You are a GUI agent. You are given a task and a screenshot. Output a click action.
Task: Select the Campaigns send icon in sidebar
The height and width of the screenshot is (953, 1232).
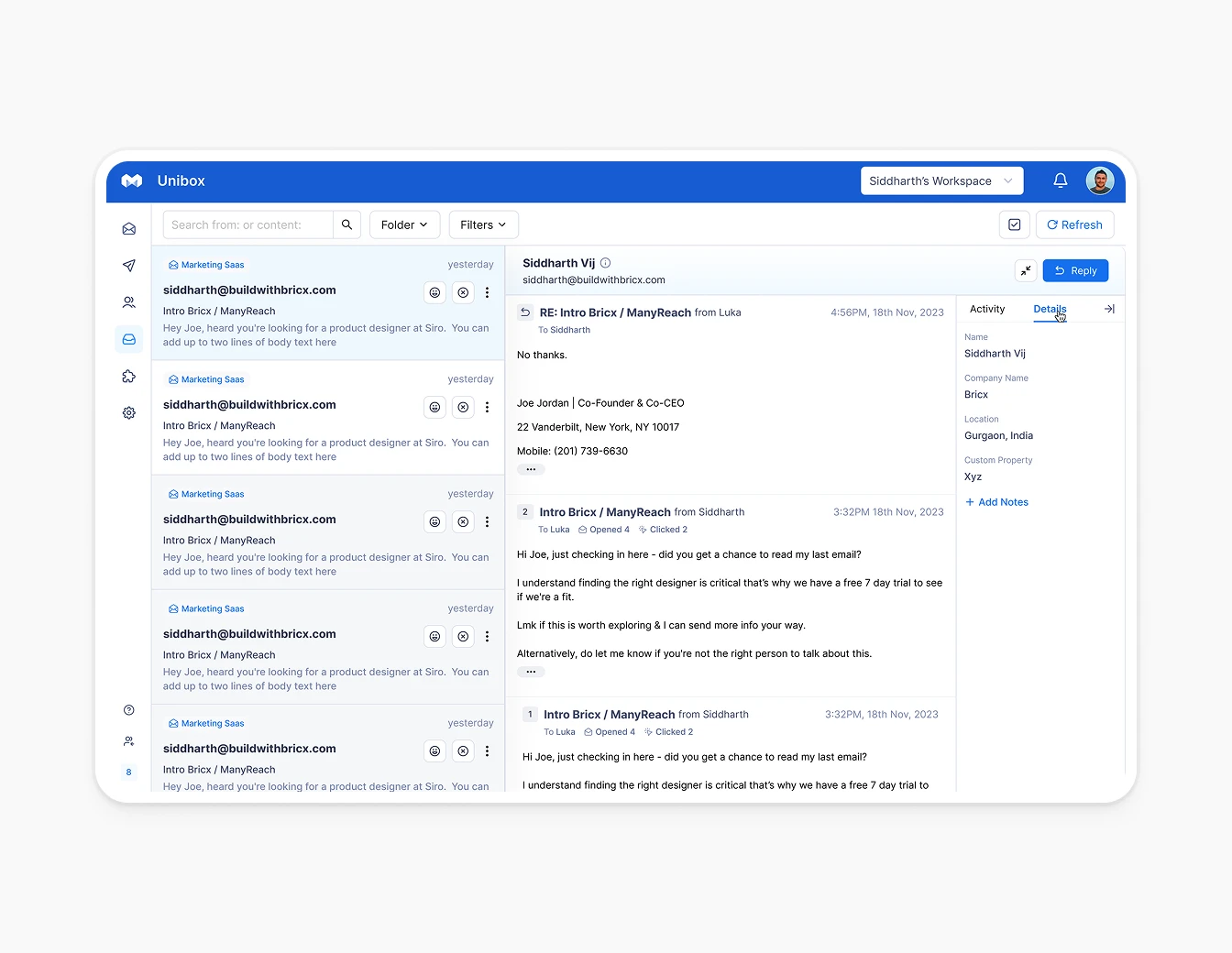[128, 266]
